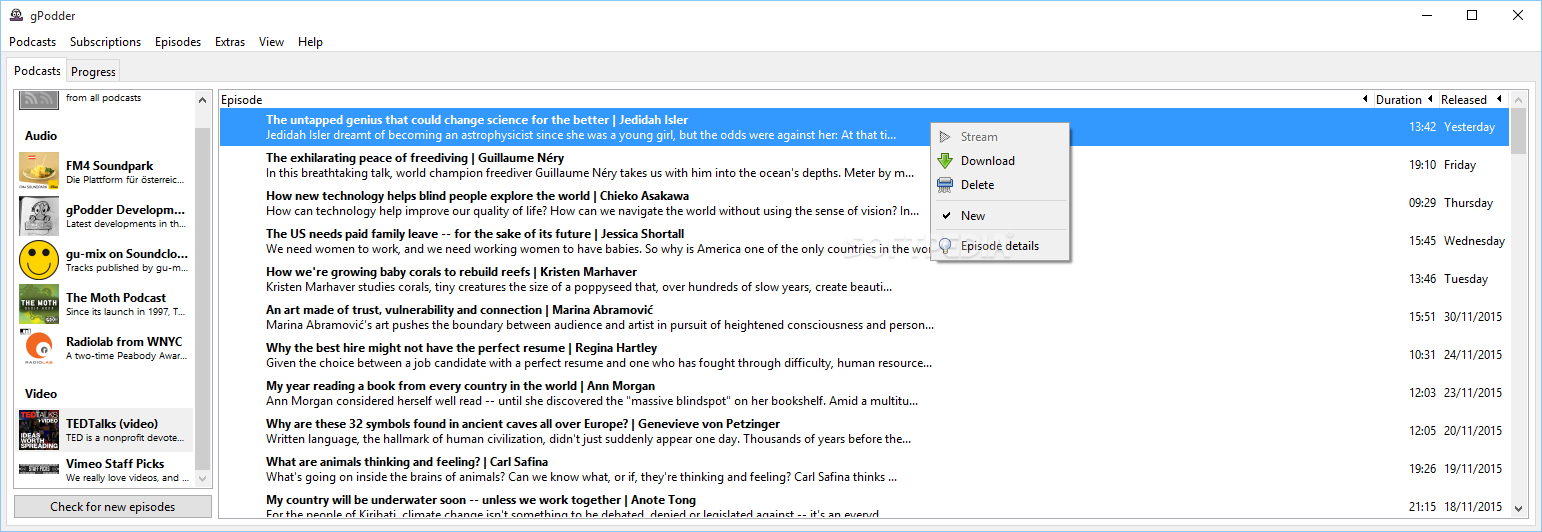The image size is (1542, 532).
Task: Open the Subscriptions menu
Action: [105, 42]
